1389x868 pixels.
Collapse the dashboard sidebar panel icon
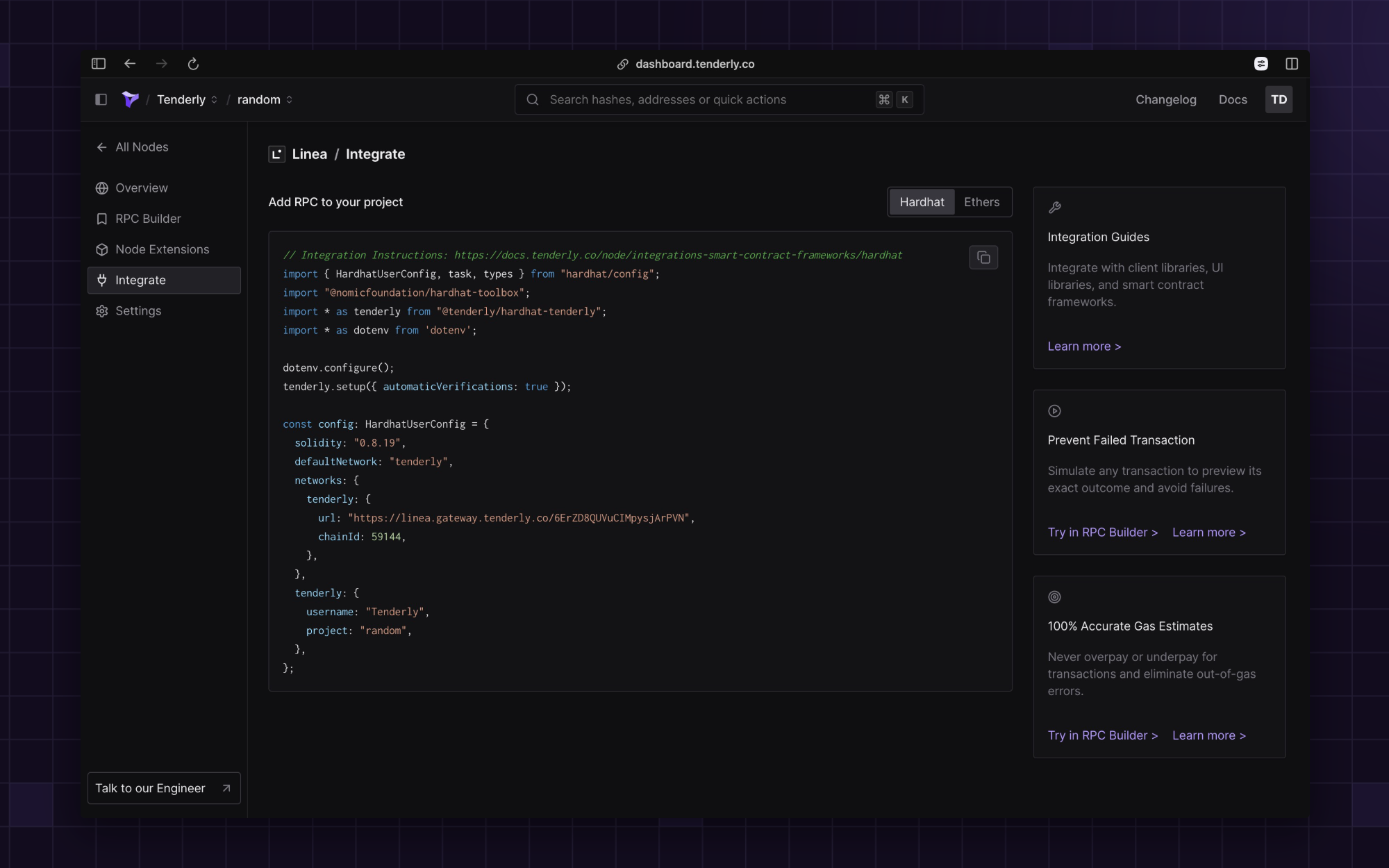click(101, 99)
